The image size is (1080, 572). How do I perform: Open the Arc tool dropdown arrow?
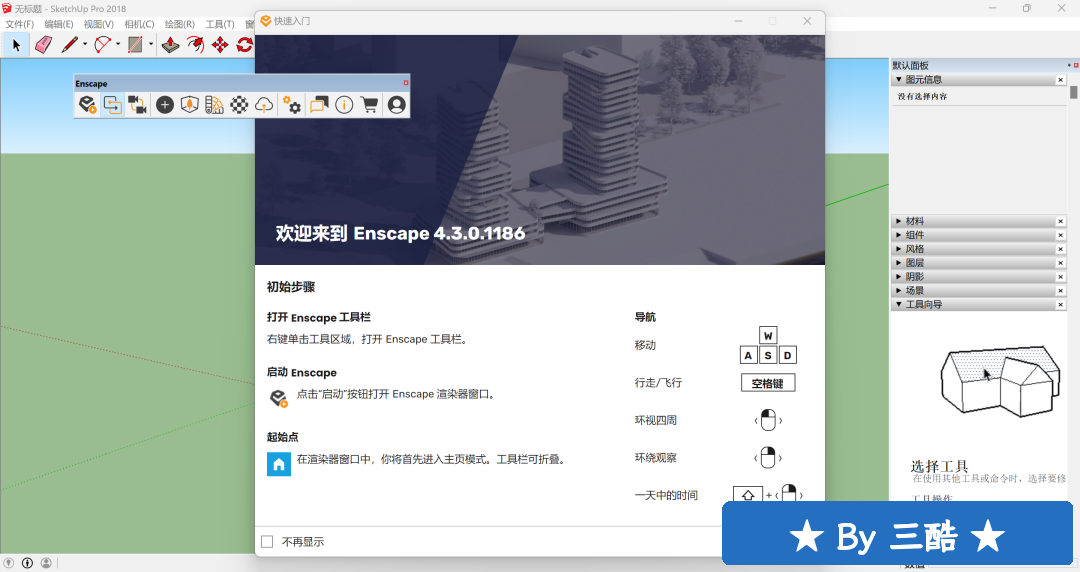point(118,45)
